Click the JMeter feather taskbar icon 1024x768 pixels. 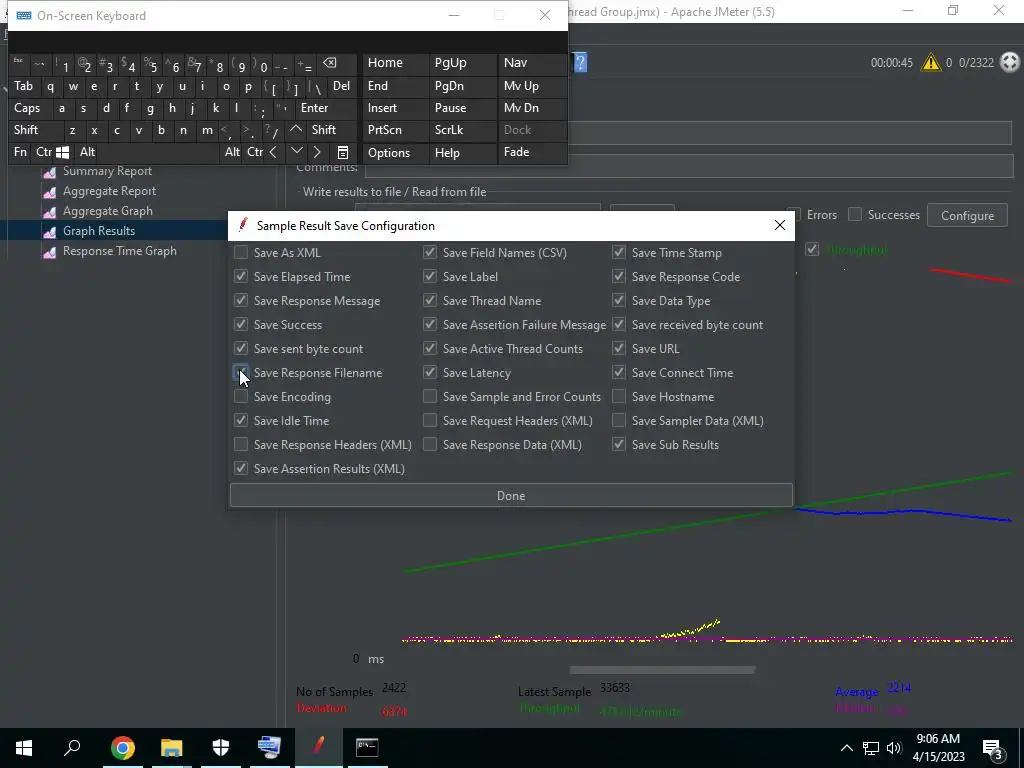click(x=319, y=746)
